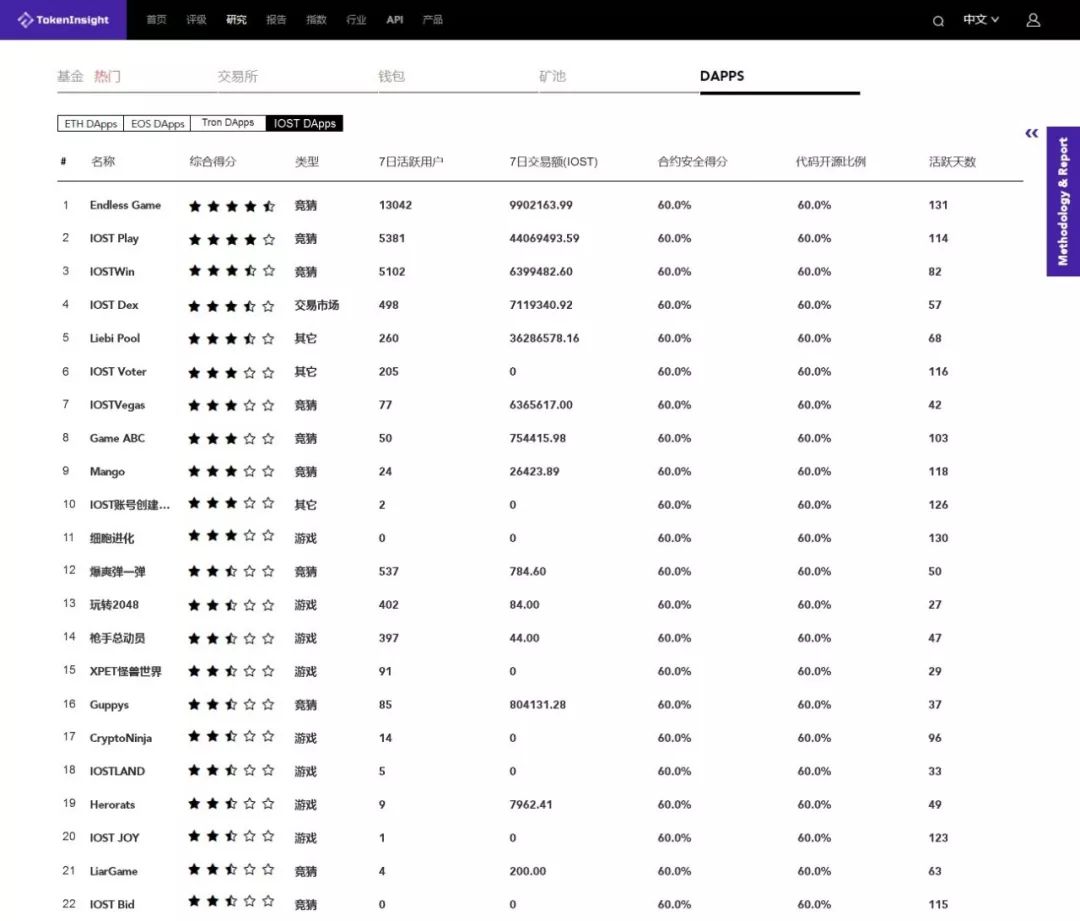This screenshot has height=921, width=1080.
Task: Click the star rating for IOST Dex
Action: click(232, 305)
